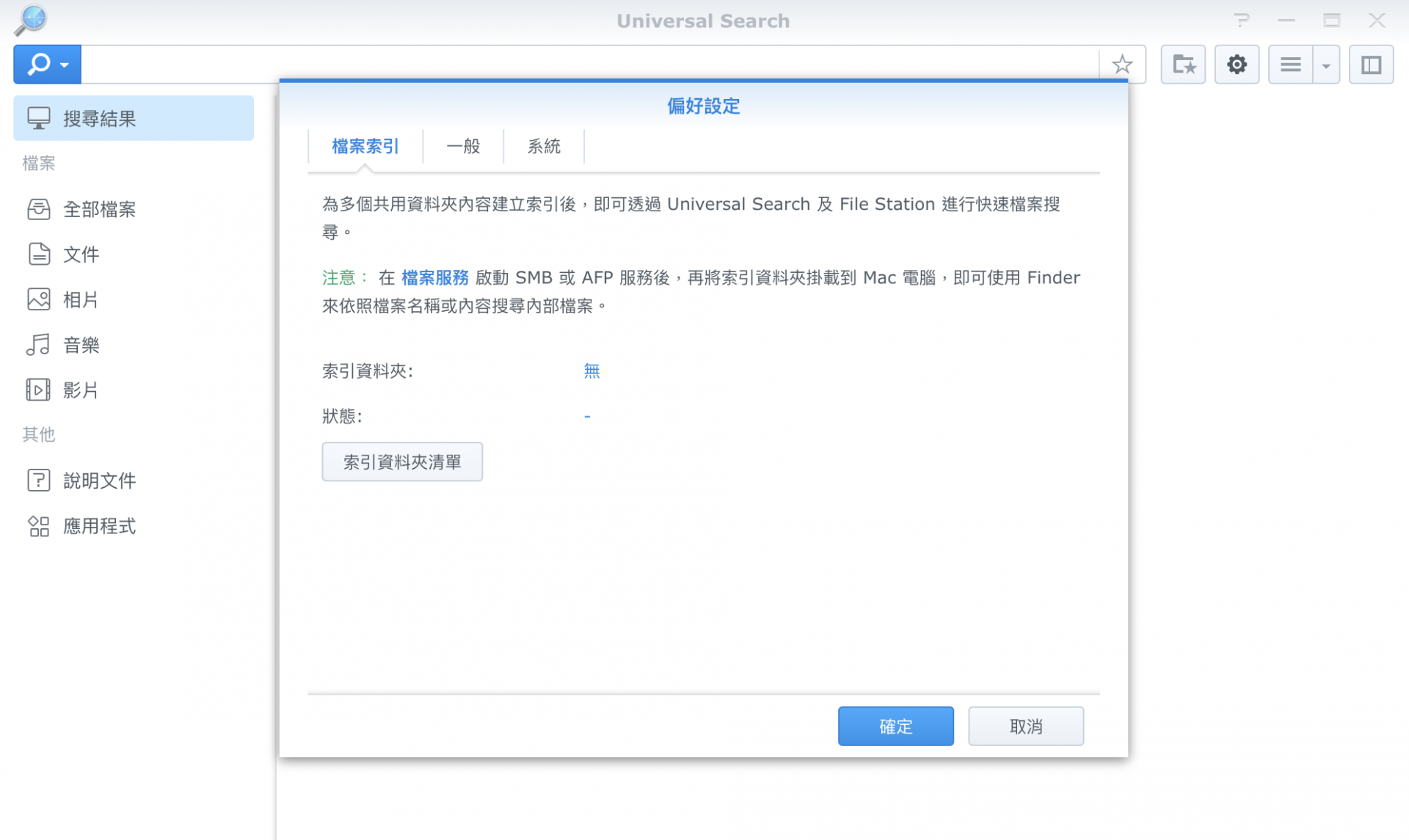Select the 文件 documents category
Viewport: 1409px width, 840px height.
point(81,255)
